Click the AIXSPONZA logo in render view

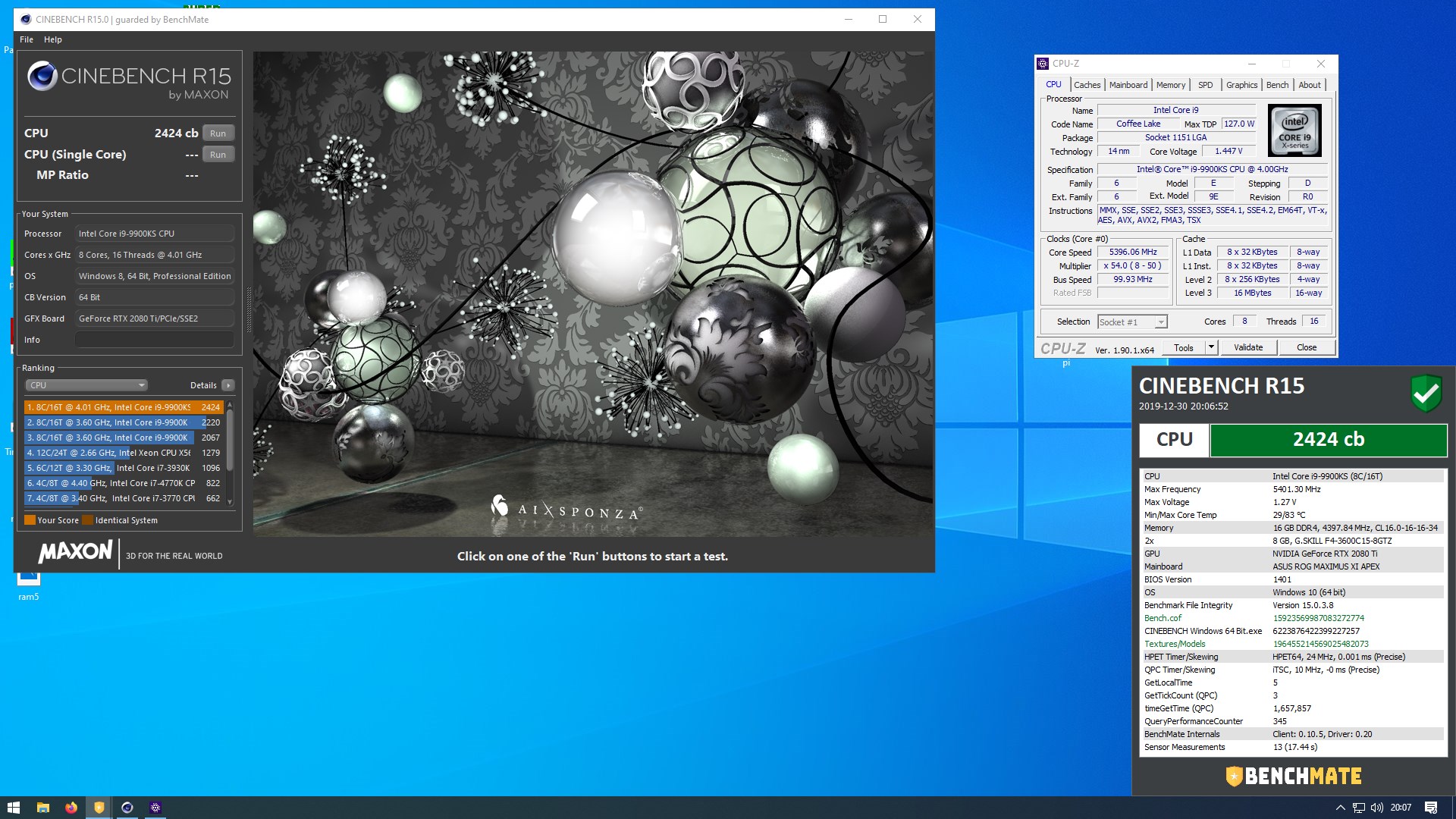pos(567,508)
